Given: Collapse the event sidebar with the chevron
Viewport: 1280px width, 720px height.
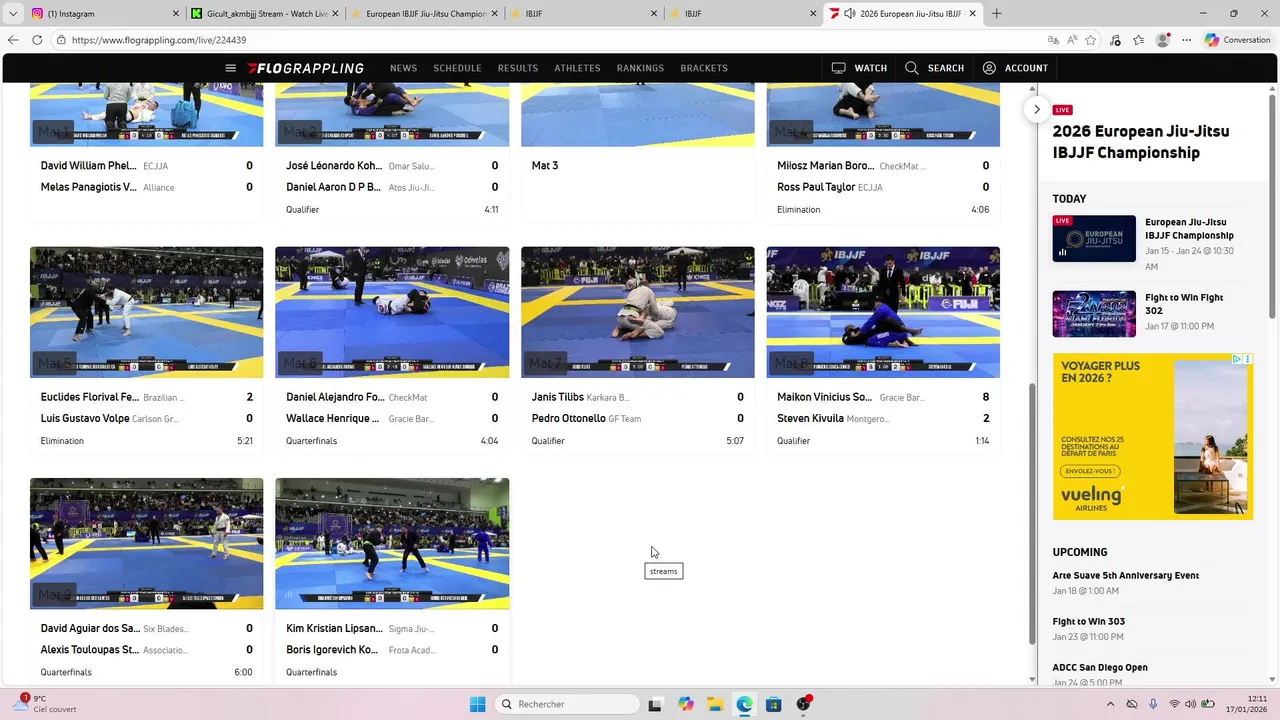Looking at the screenshot, I should (1037, 109).
